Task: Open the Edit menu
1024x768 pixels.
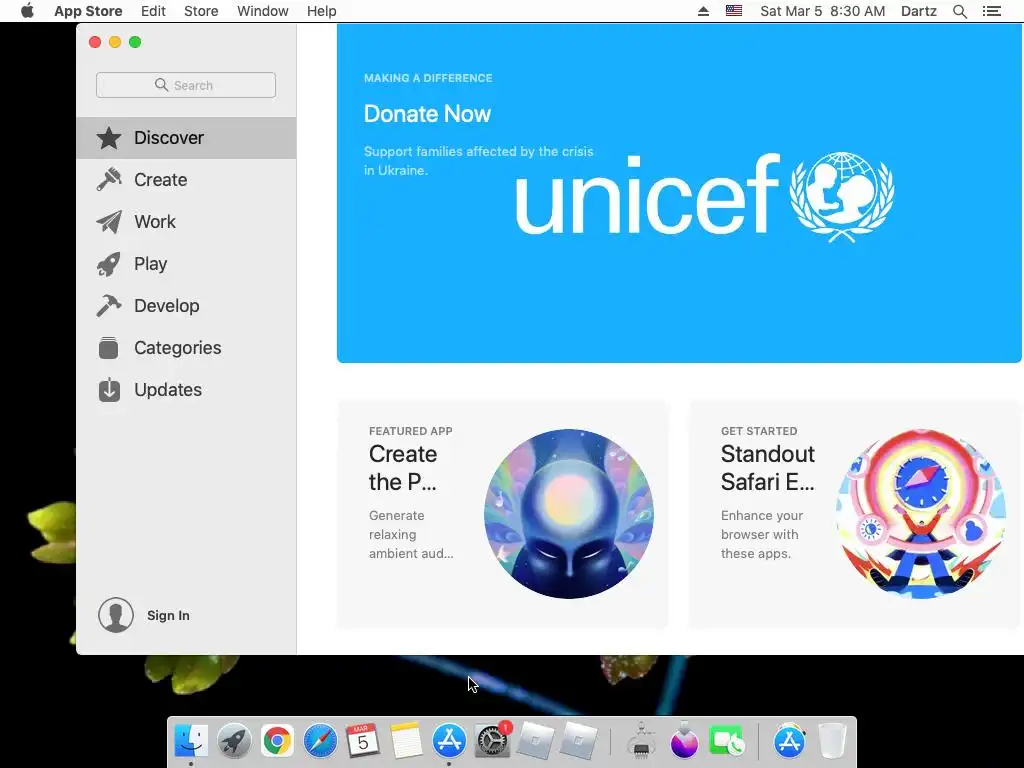Action: point(153,11)
